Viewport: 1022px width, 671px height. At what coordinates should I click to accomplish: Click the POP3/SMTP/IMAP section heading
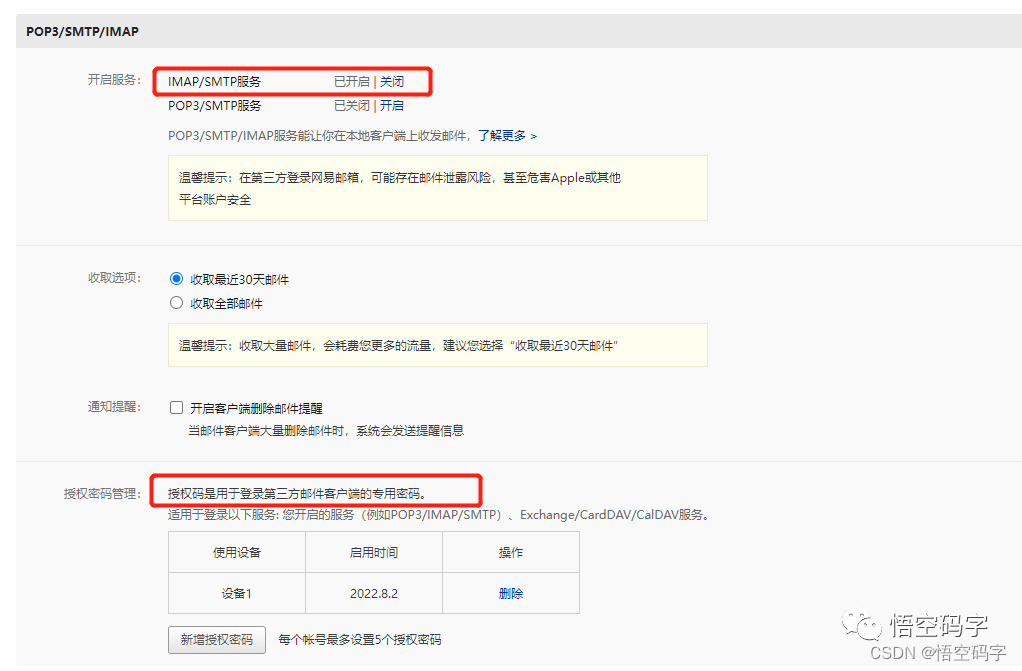[x=82, y=31]
